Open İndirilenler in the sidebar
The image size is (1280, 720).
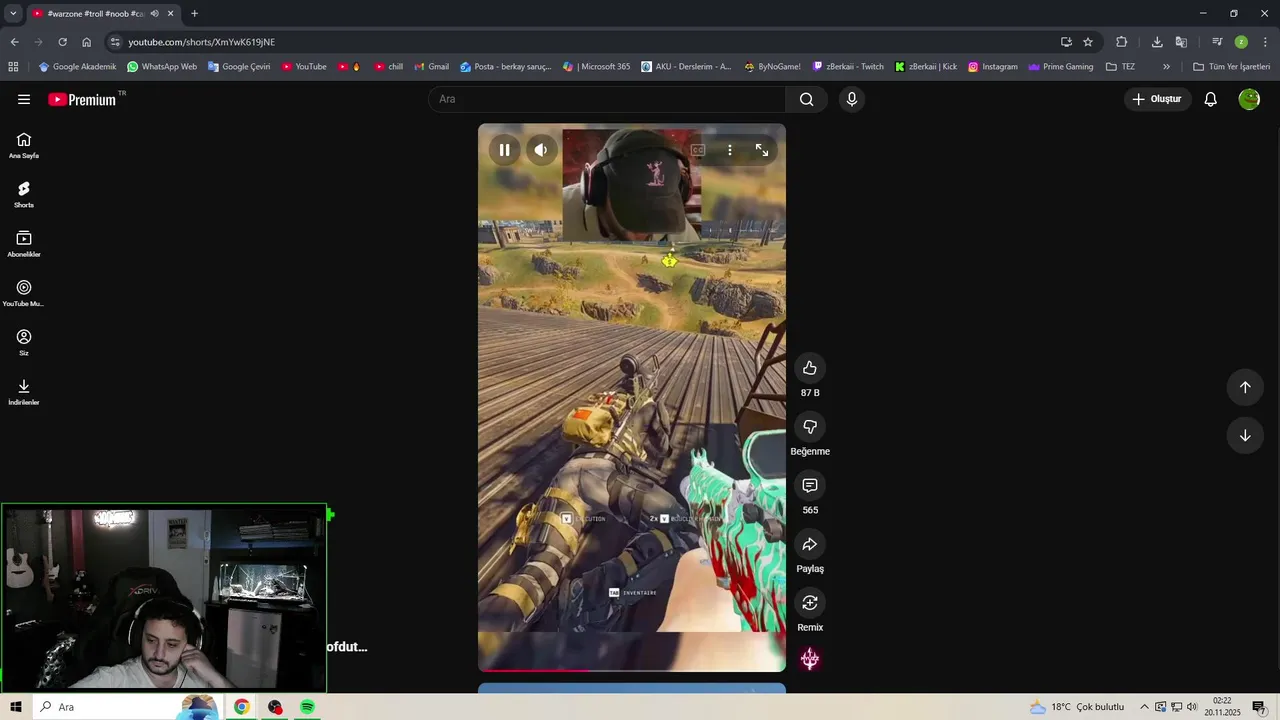pos(24,392)
